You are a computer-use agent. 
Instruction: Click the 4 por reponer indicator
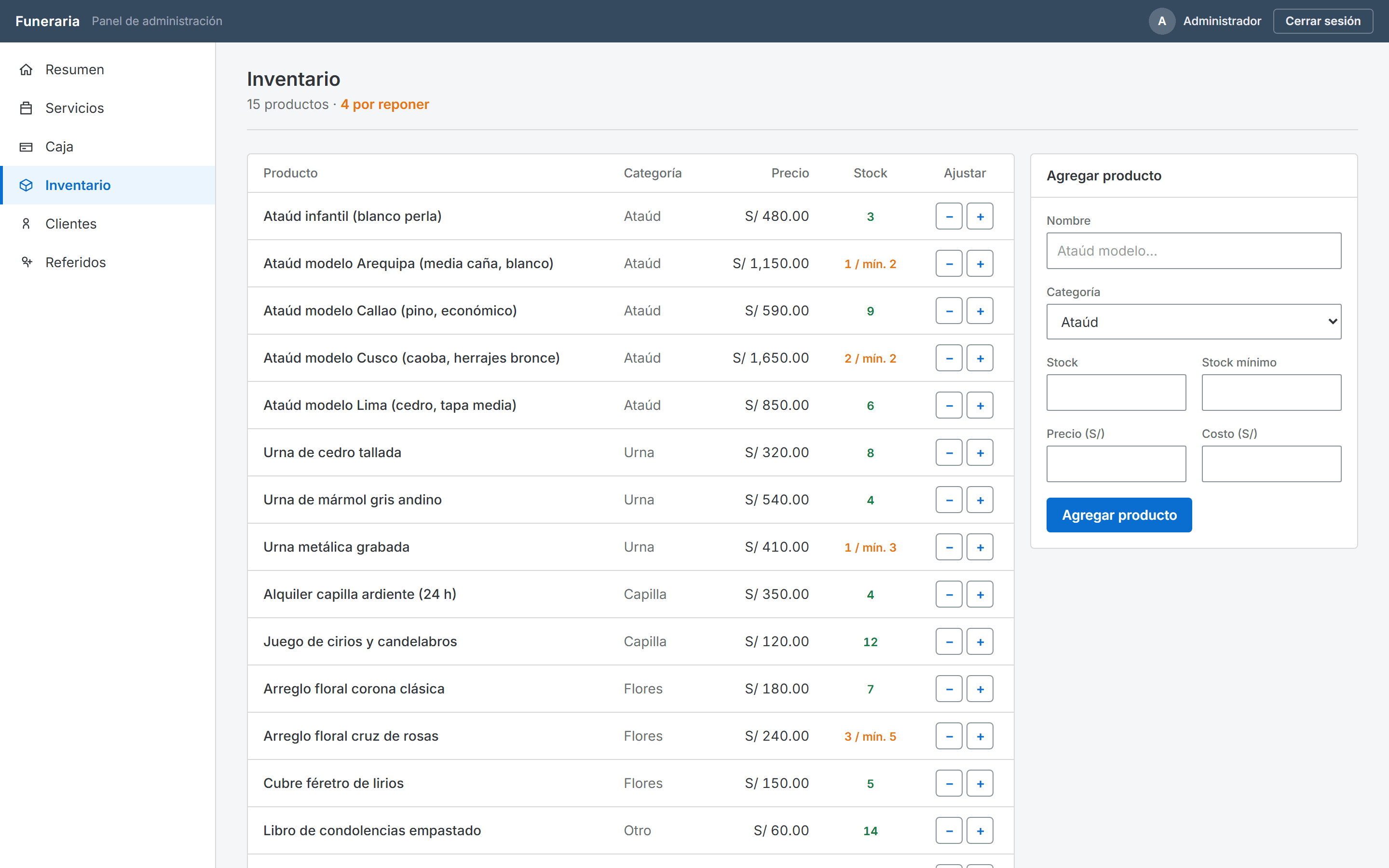tap(384, 105)
